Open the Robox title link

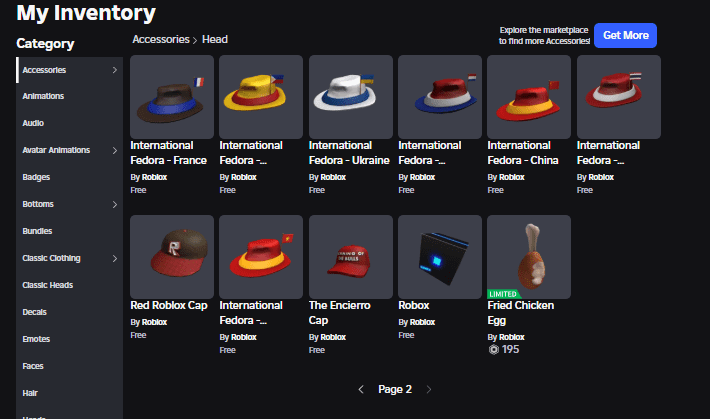[413, 305]
